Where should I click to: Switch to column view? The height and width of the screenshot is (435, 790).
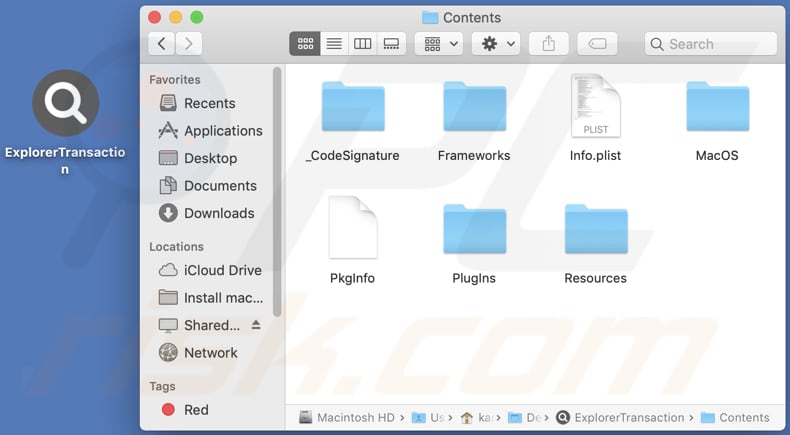[362, 44]
